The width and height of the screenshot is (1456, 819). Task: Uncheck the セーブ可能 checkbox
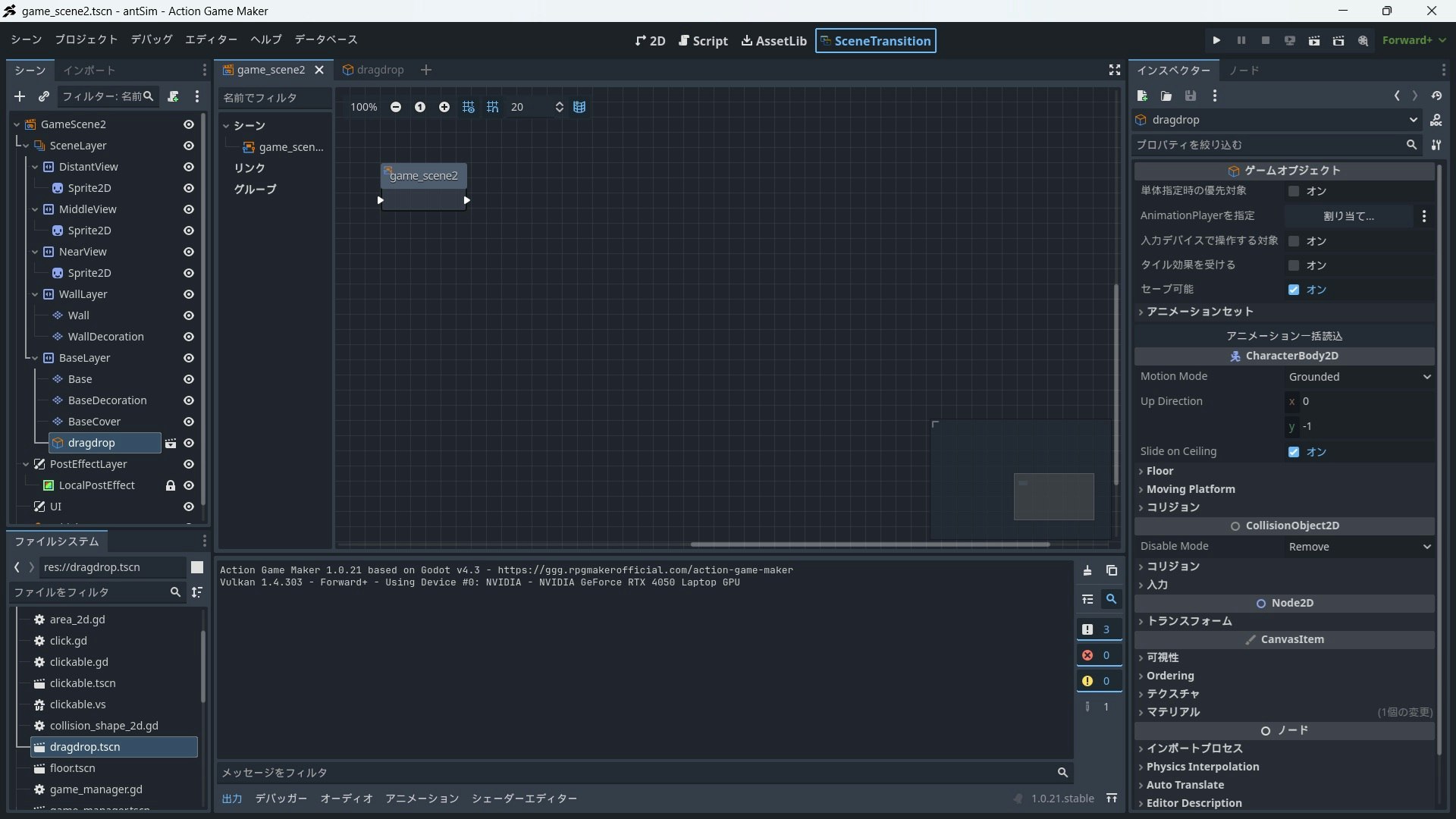click(x=1294, y=290)
